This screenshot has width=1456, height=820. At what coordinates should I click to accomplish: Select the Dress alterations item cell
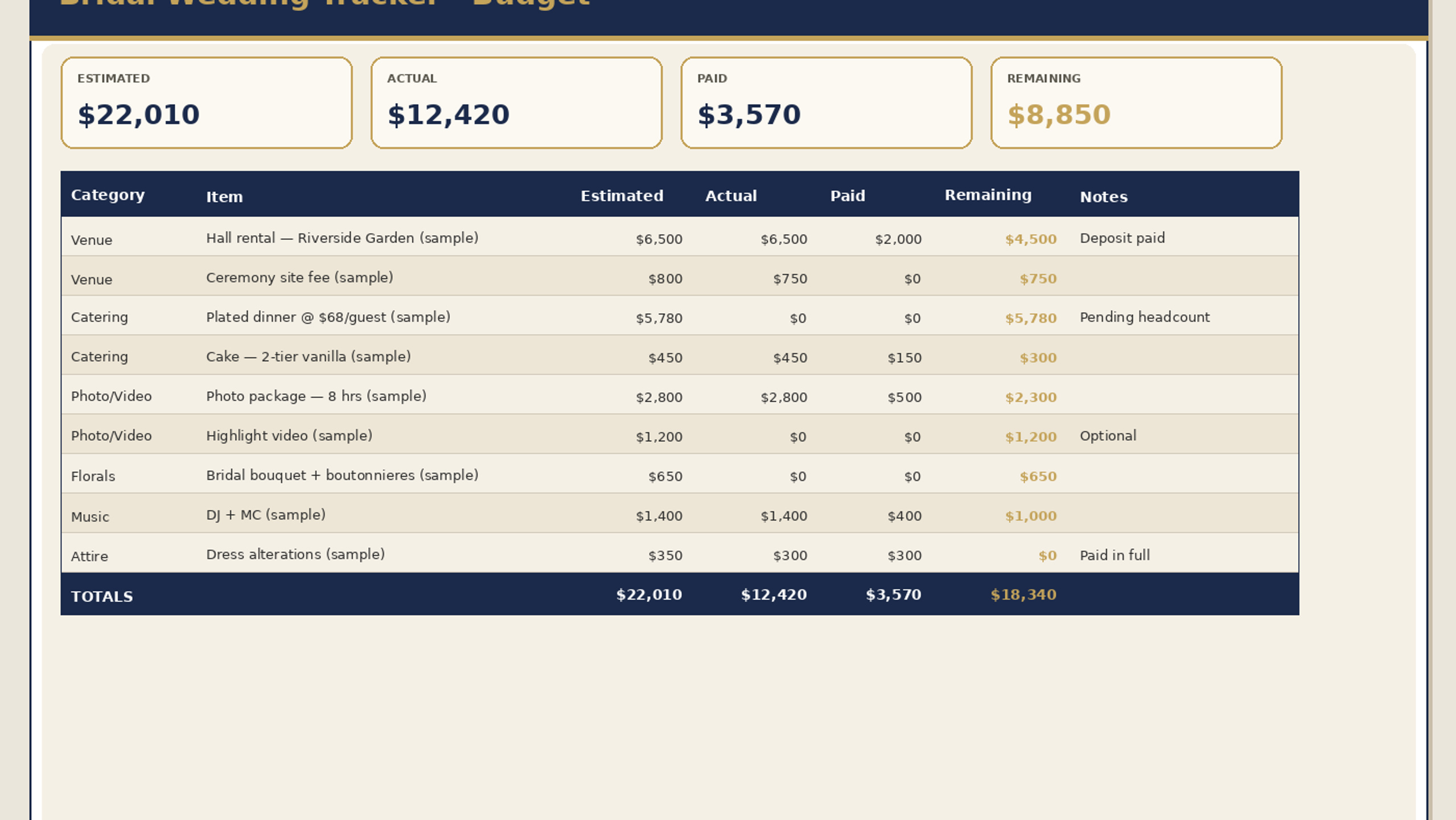click(295, 555)
